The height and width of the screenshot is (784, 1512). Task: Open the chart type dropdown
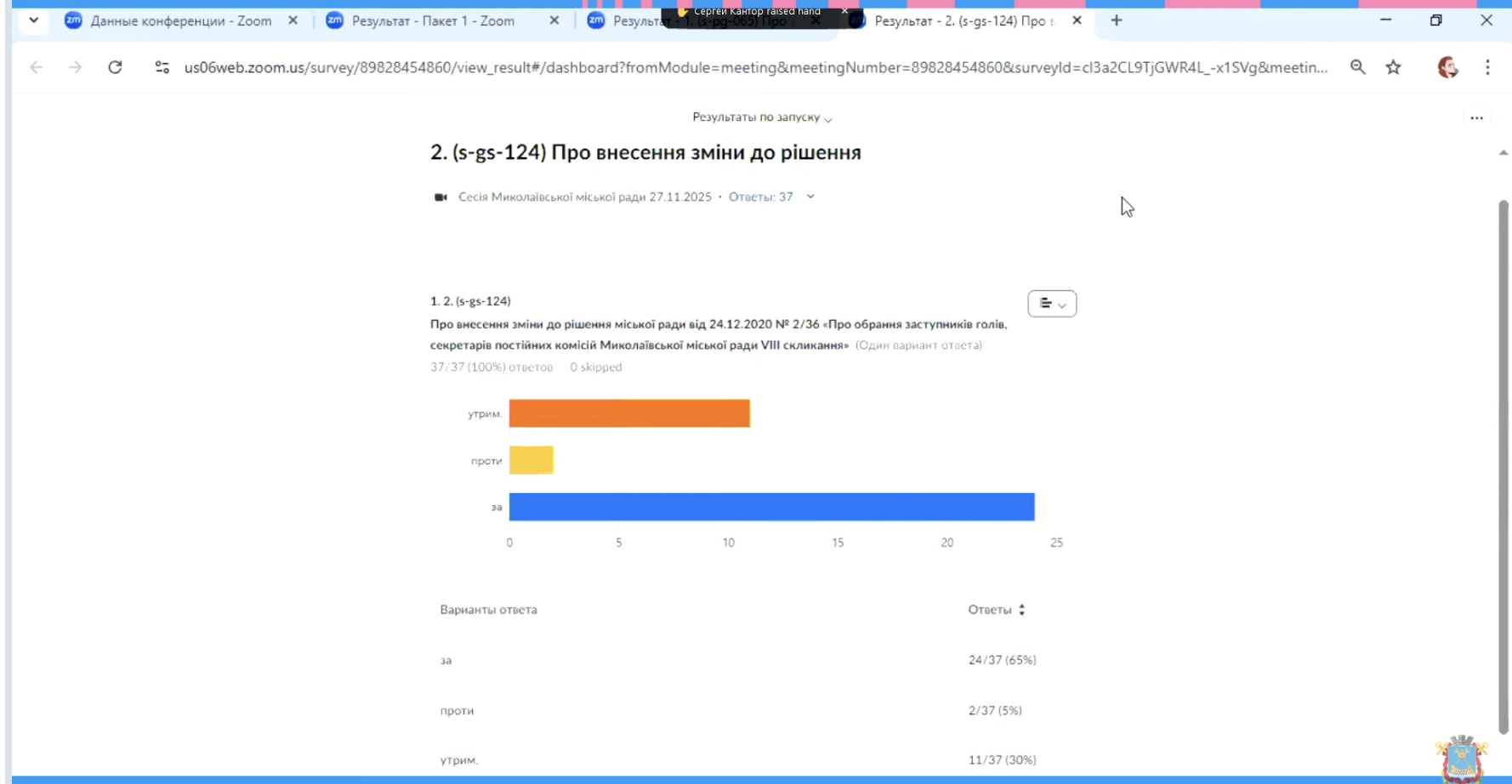[x=1052, y=304]
